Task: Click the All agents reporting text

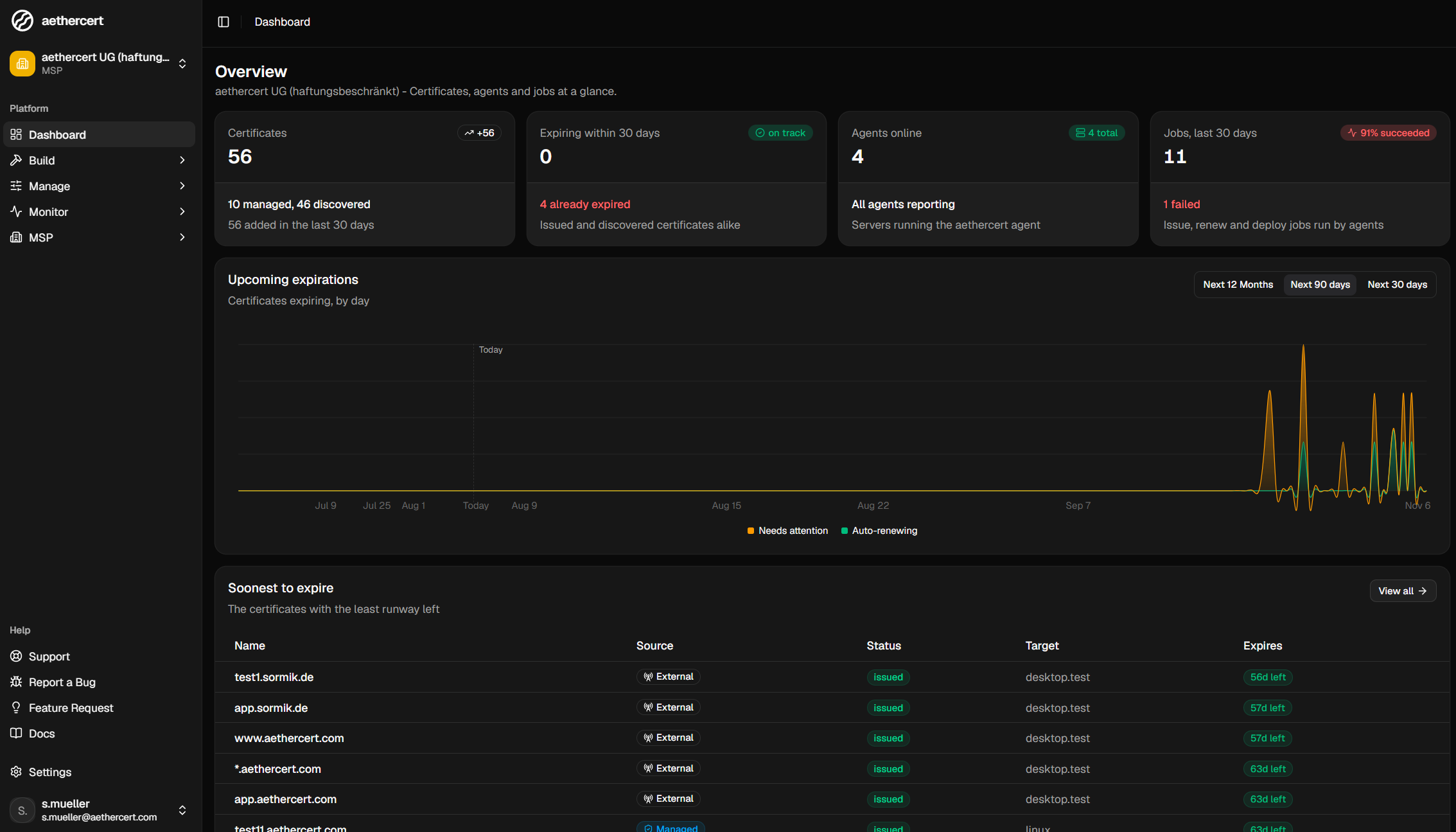Action: point(903,204)
